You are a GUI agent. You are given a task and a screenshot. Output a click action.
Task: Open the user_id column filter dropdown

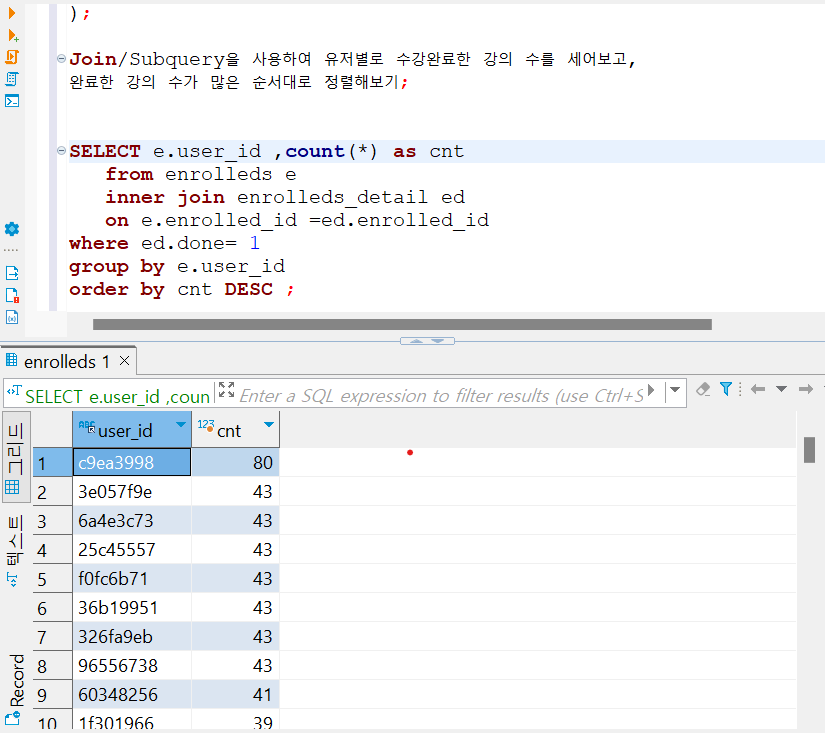pos(181,425)
